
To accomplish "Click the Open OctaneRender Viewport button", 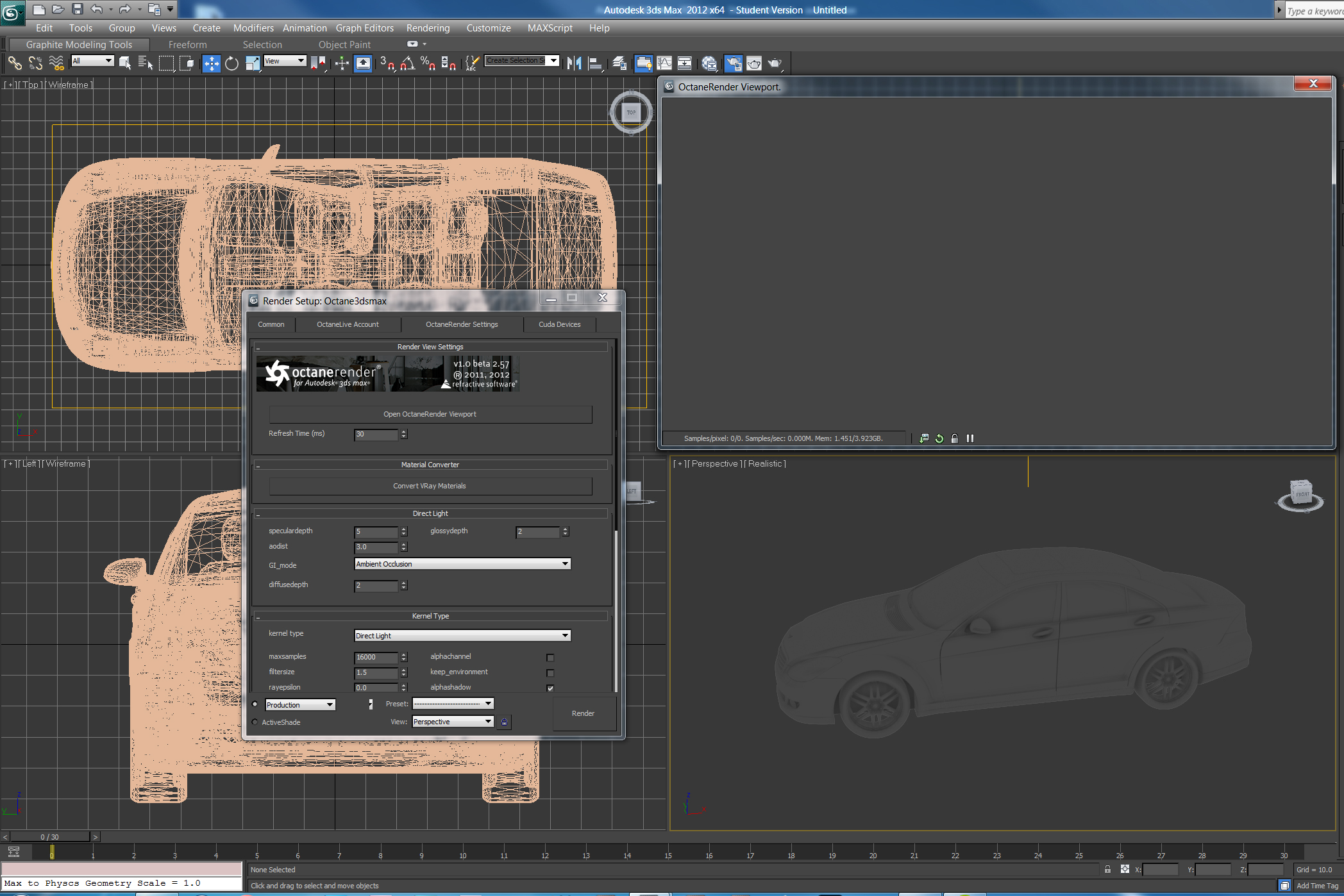I will [430, 414].
